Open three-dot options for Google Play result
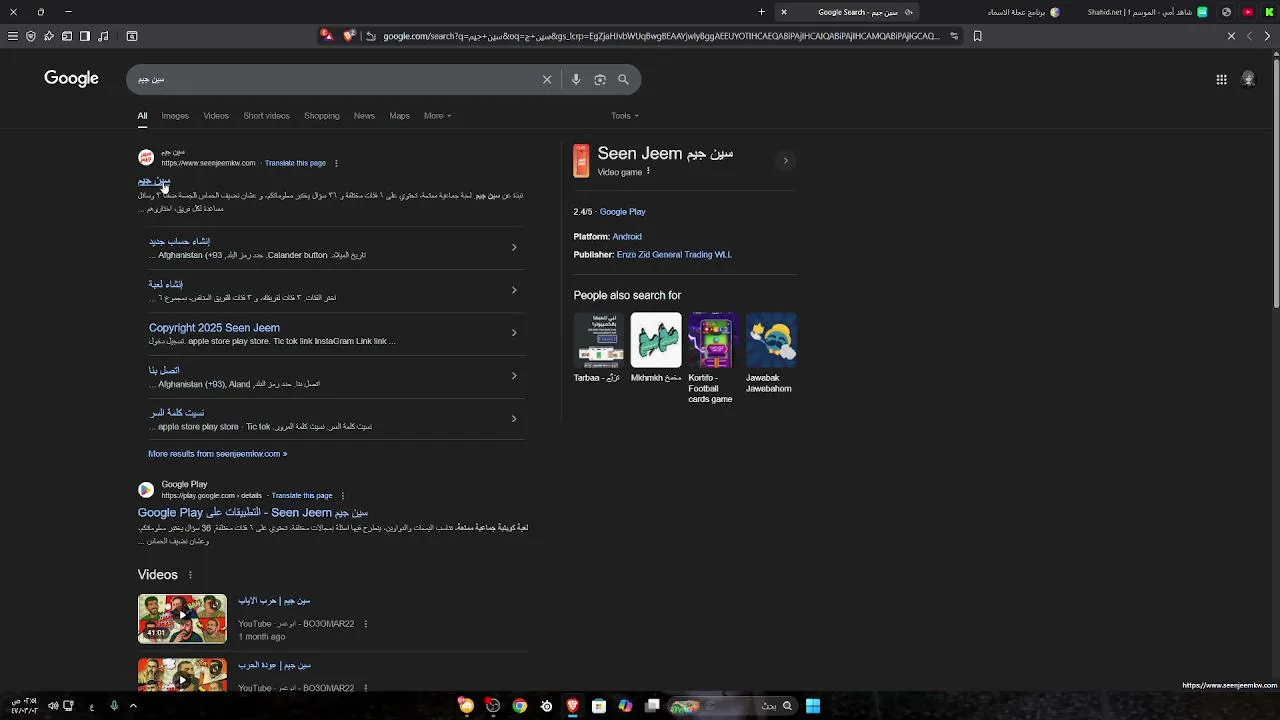Viewport: 1280px width, 720px height. tap(342, 495)
